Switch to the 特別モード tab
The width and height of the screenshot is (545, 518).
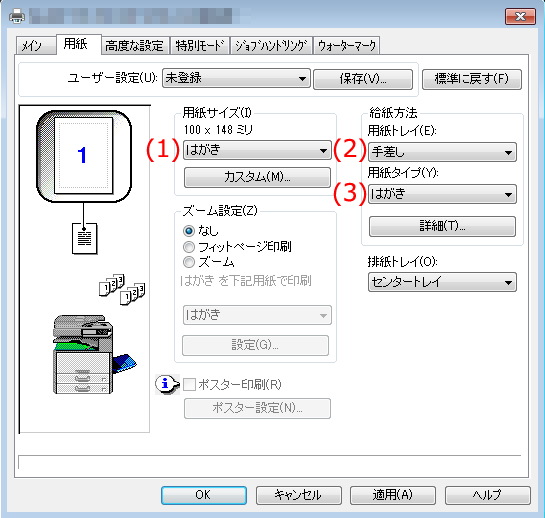200,46
